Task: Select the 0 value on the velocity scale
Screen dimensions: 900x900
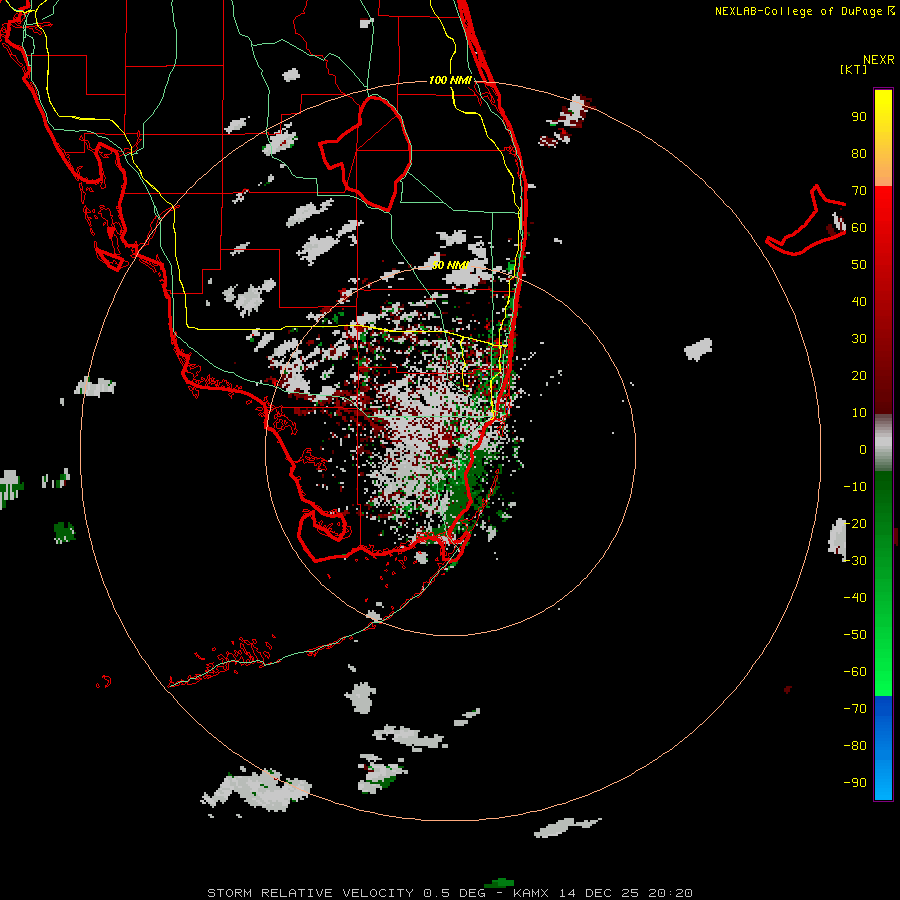Action: pyautogui.click(x=863, y=449)
